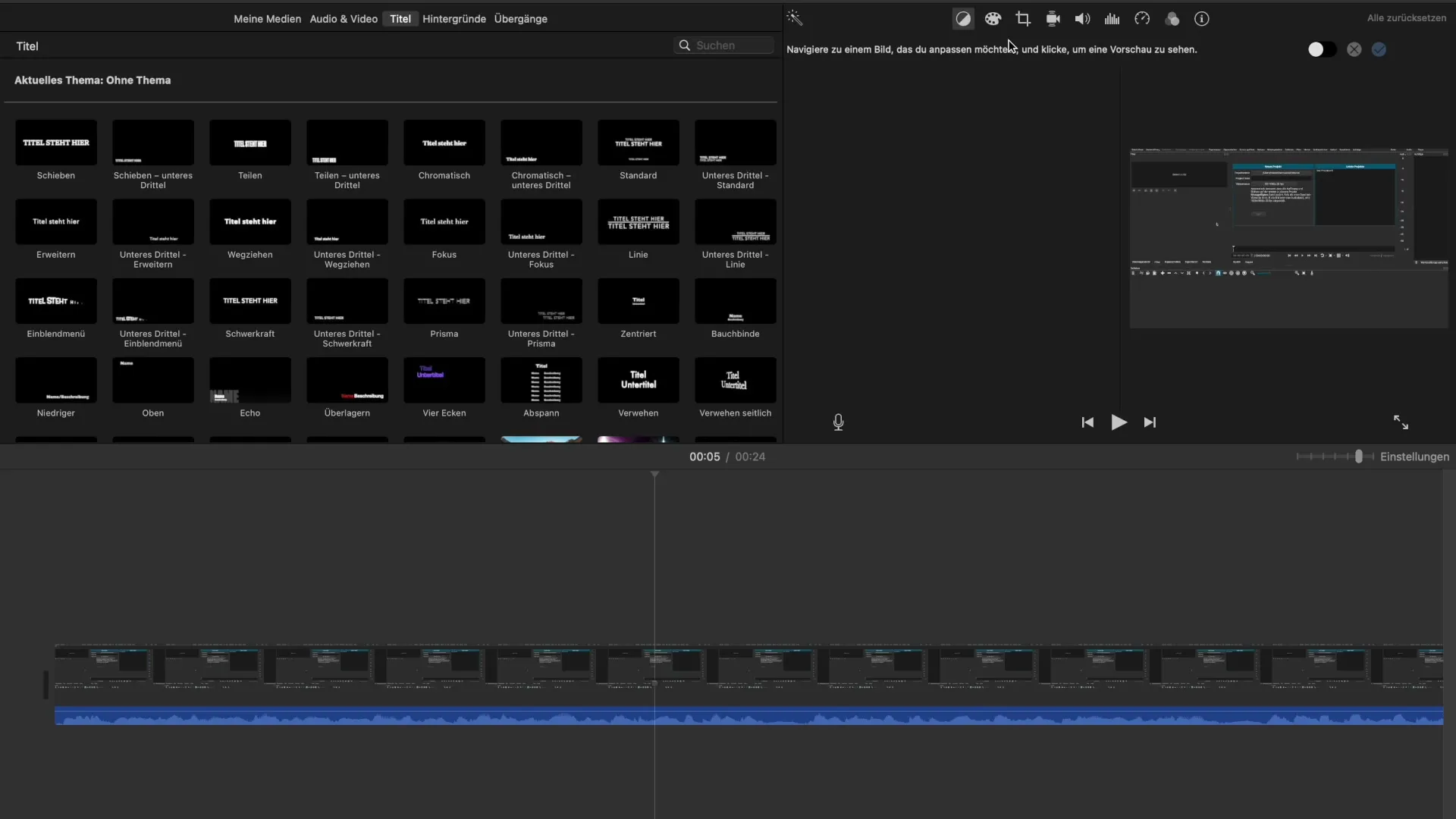The width and height of the screenshot is (1456, 819).
Task: Select the color balance icon
Action: point(963,19)
